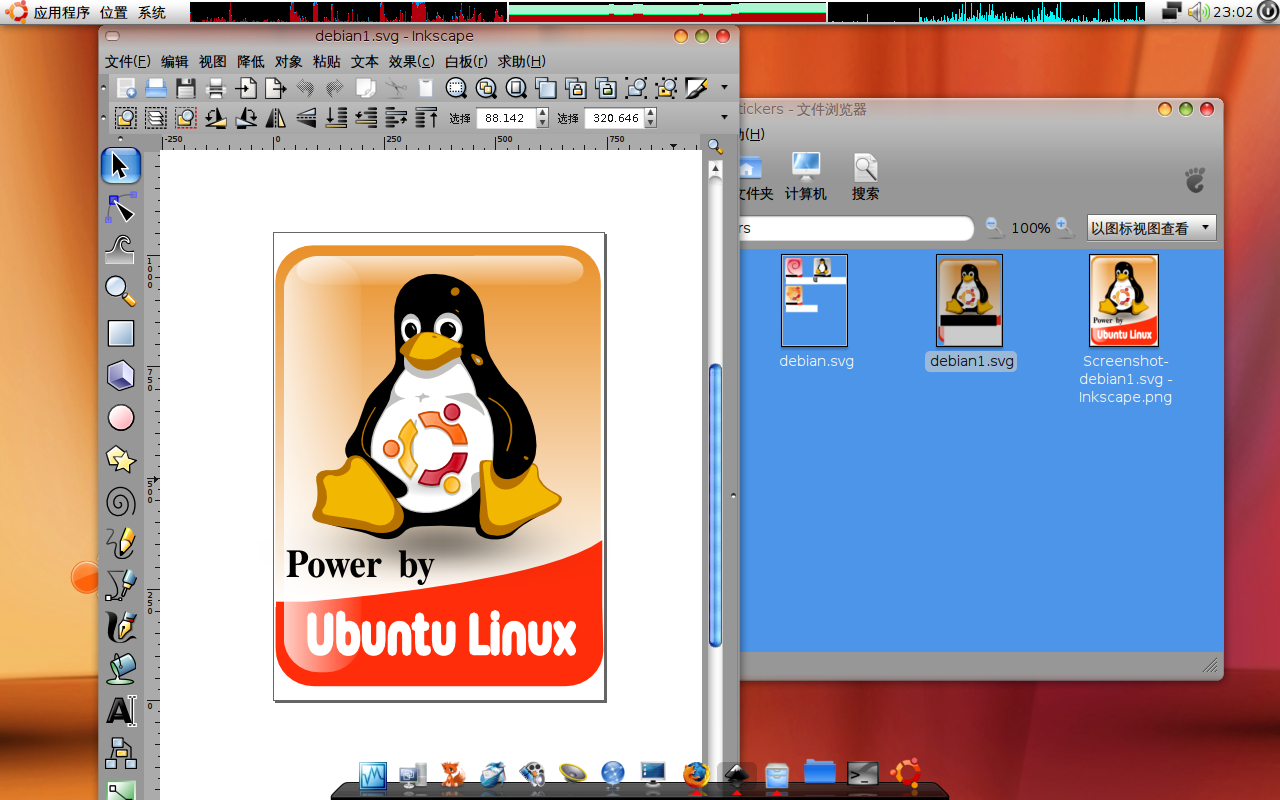Open the 求助(H) help menu
Image resolution: width=1280 pixels, height=800 pixels.
pos(522,61)
